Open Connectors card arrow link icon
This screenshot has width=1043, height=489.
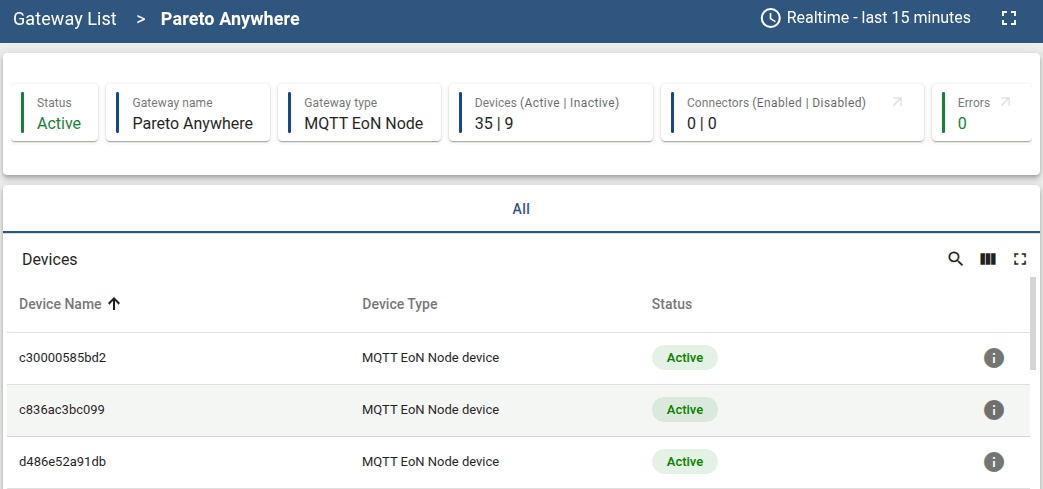(897, 102)
